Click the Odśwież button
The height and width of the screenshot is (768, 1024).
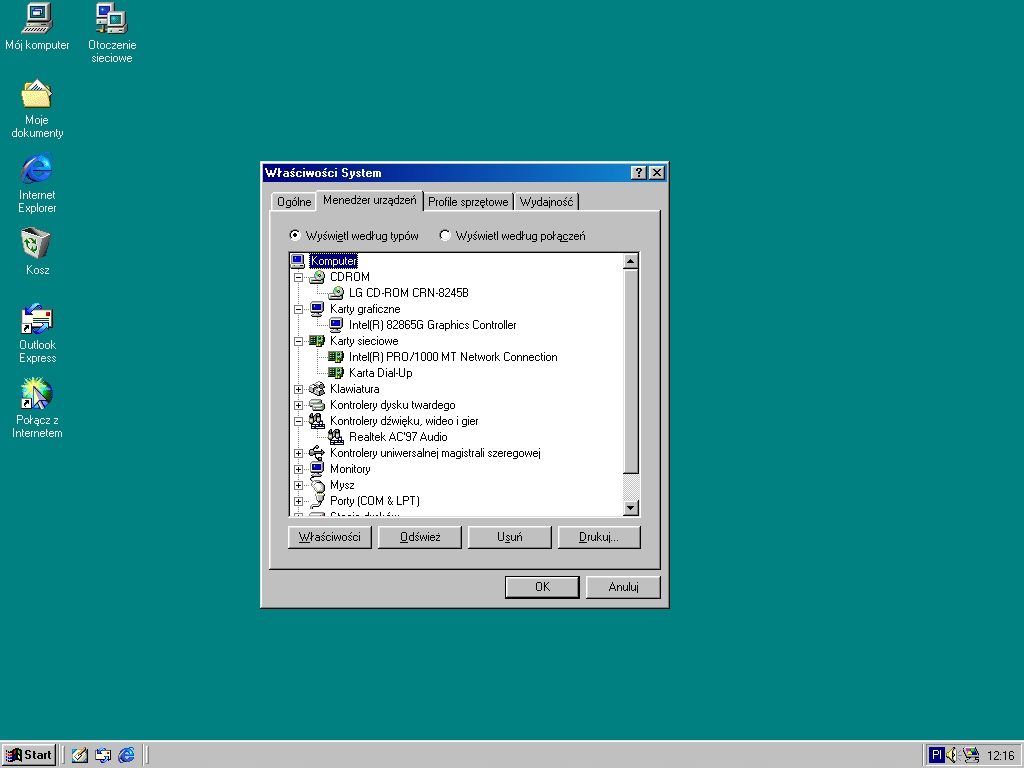(x=420, y=537)
